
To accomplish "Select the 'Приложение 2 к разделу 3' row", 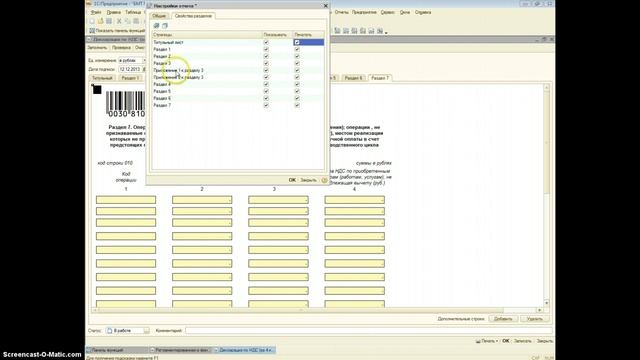I will (238, 77).
